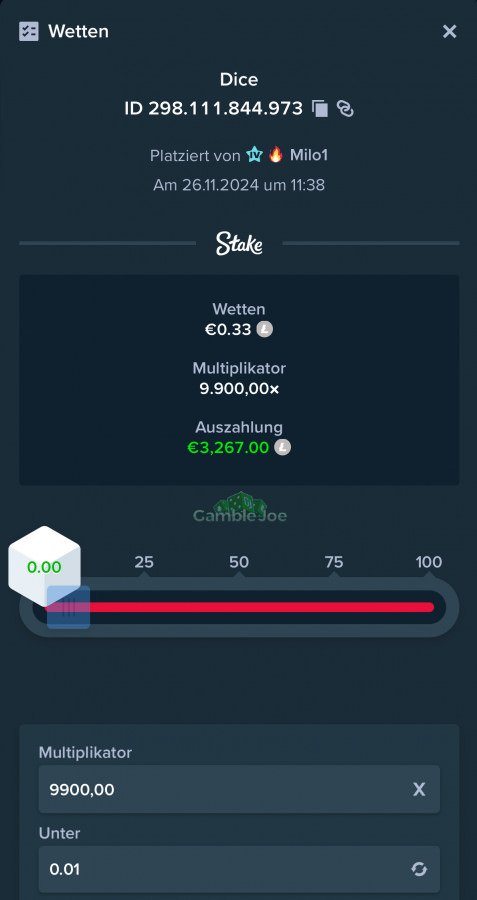Click the X icon in Multiplikator field
477x900 pixels.
[419, 790]
